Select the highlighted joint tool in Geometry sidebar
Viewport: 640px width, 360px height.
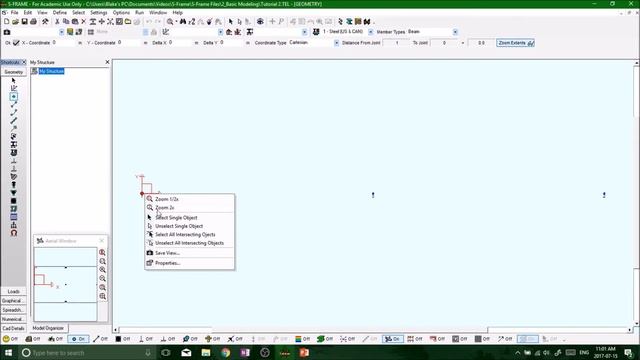point(13,97)
